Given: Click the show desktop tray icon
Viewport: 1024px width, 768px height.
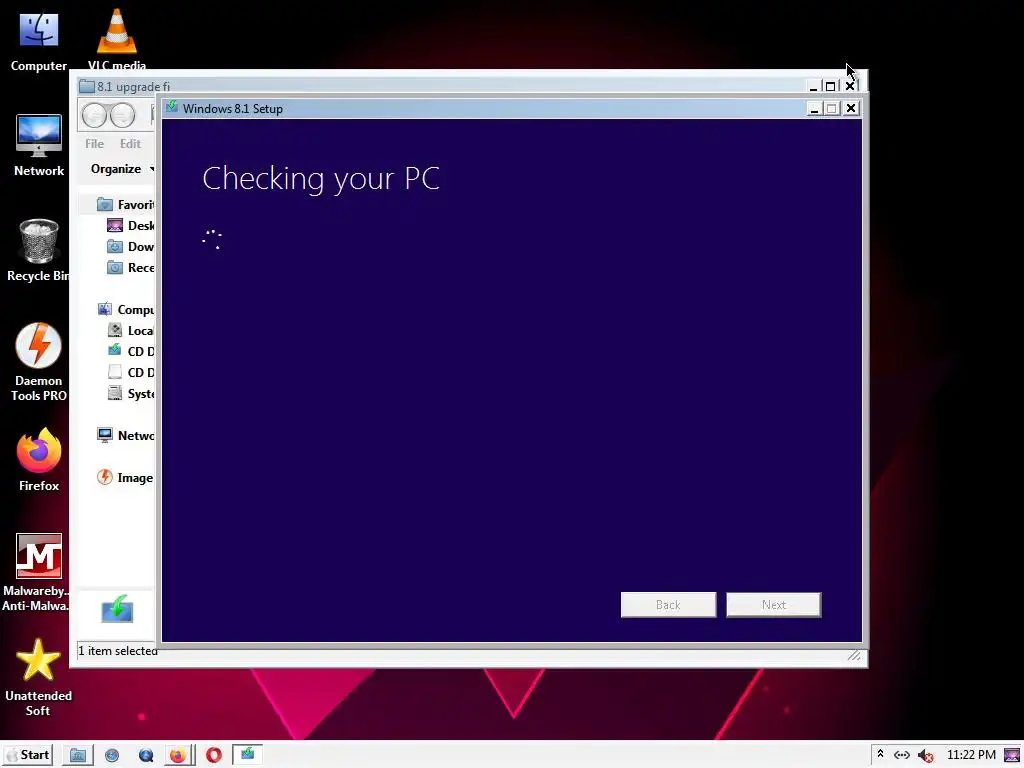Looking at the screenshot, I should point(1012,756).
